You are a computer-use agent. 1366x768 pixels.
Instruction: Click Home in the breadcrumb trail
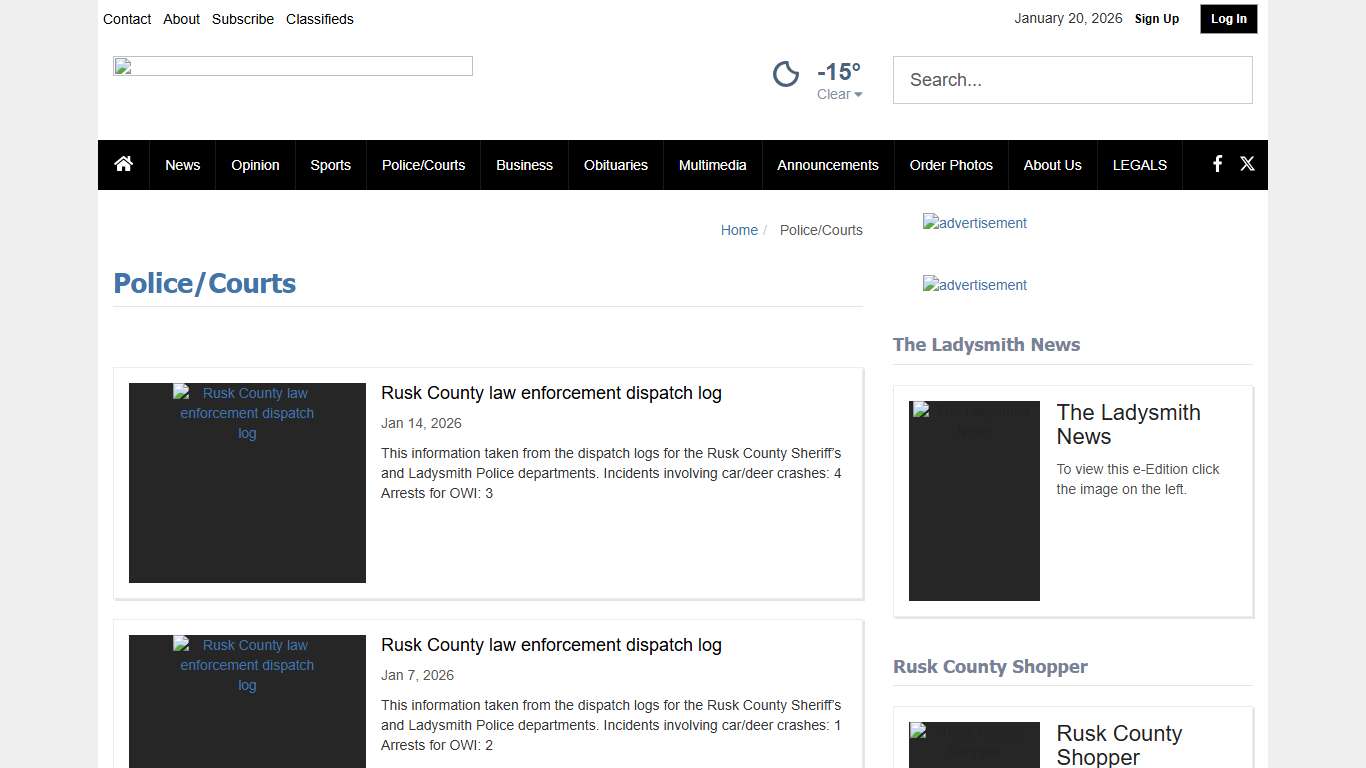point(739,230)
